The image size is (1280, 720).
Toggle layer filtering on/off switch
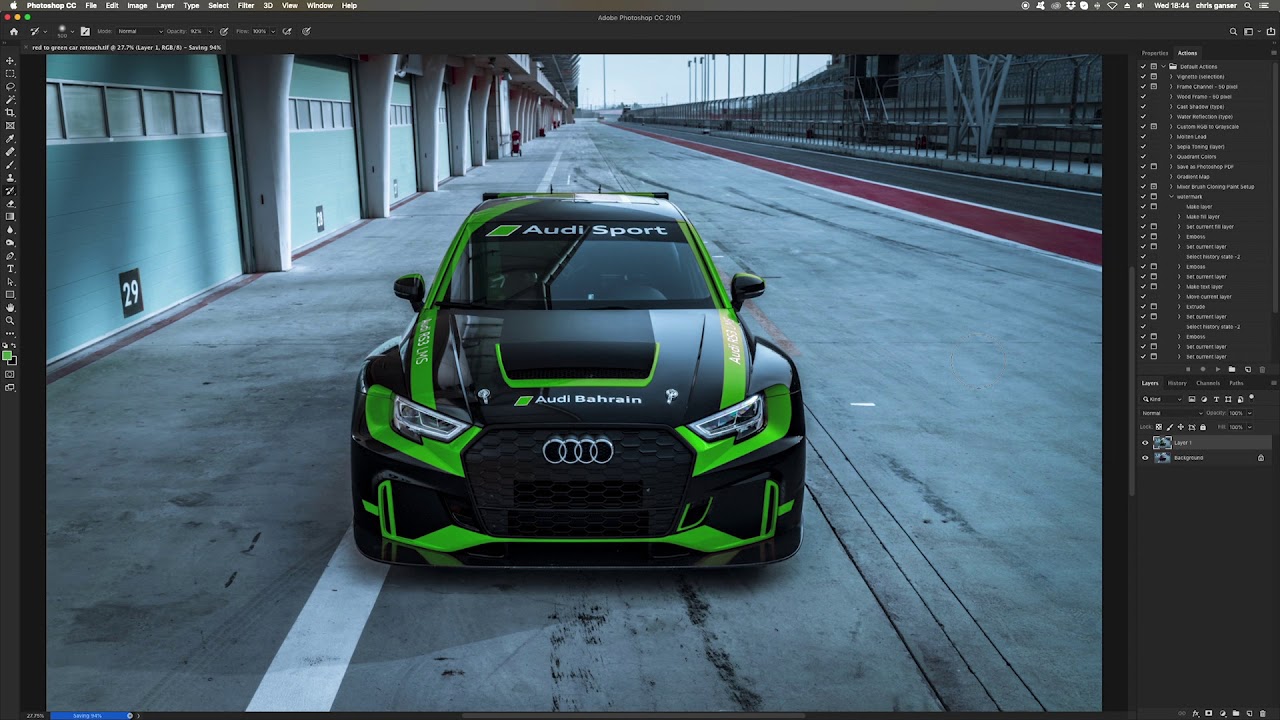pos(1252,398)
